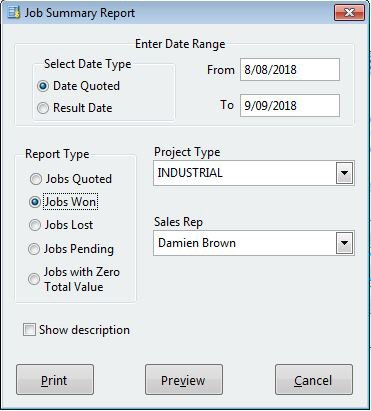Screen dimensions: 371x411
Task: Close the Job Summary Report dialog
Action: click(x=349, y=13)
